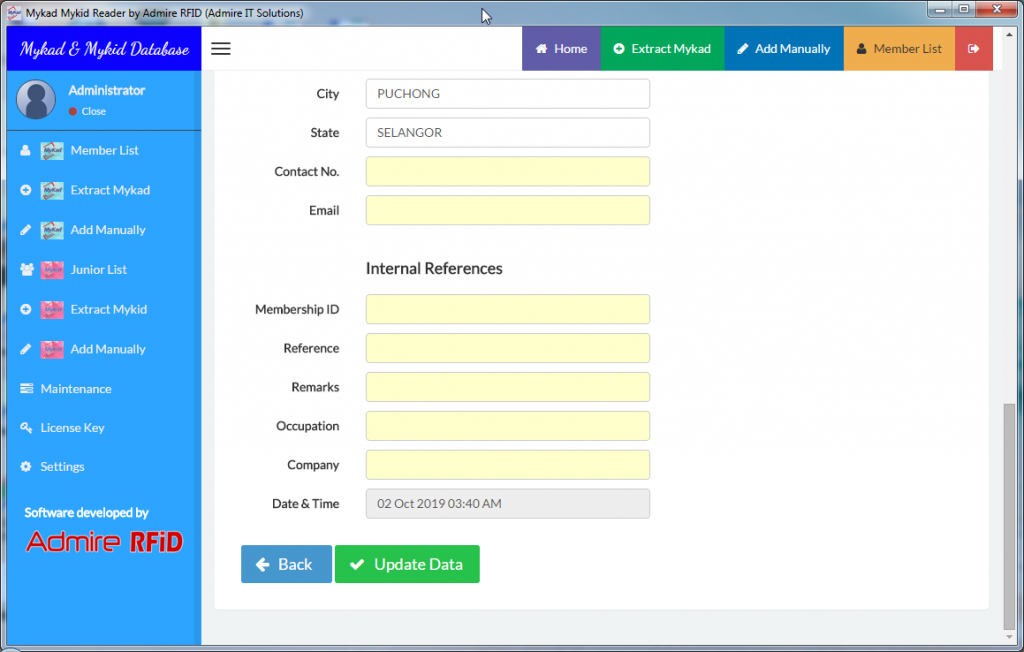The height and width of the screenshot is (652, 1024).
Task: Click into the Membership ID field
Action: coord(507,310)
